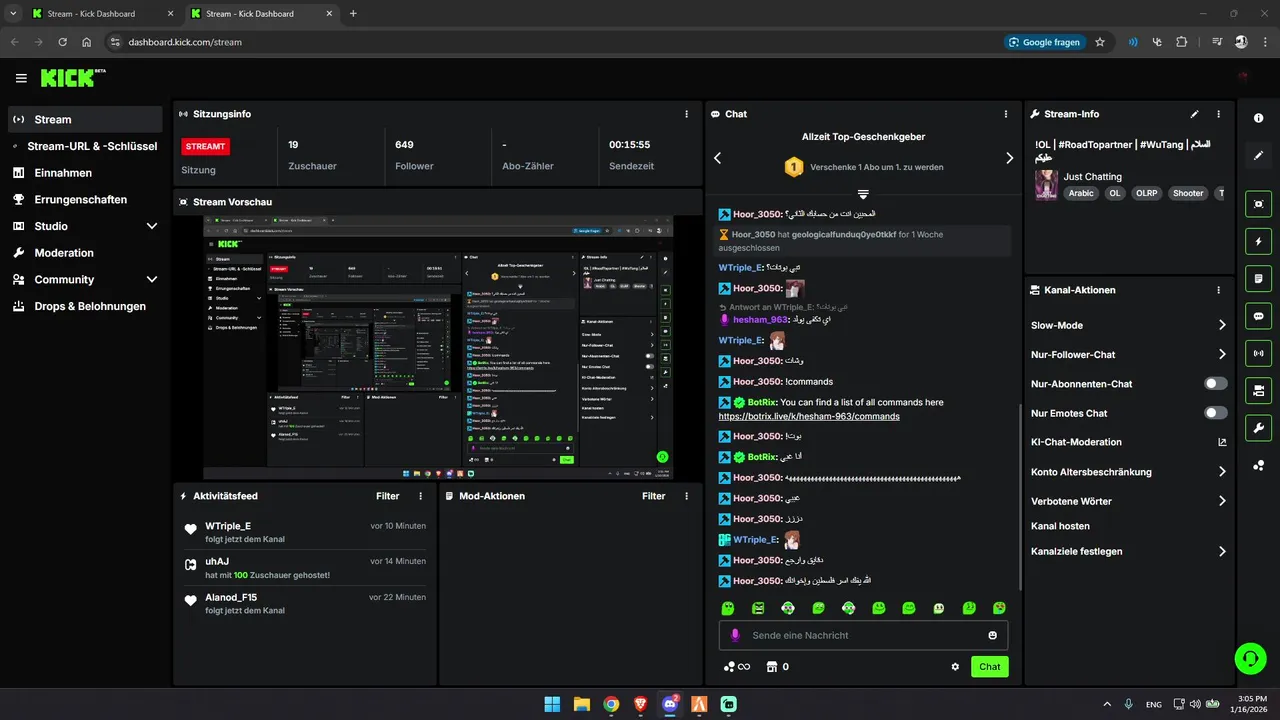Select the Arabic stream tag
This screenshot has height=720, width=1280.
[1080, 193]
